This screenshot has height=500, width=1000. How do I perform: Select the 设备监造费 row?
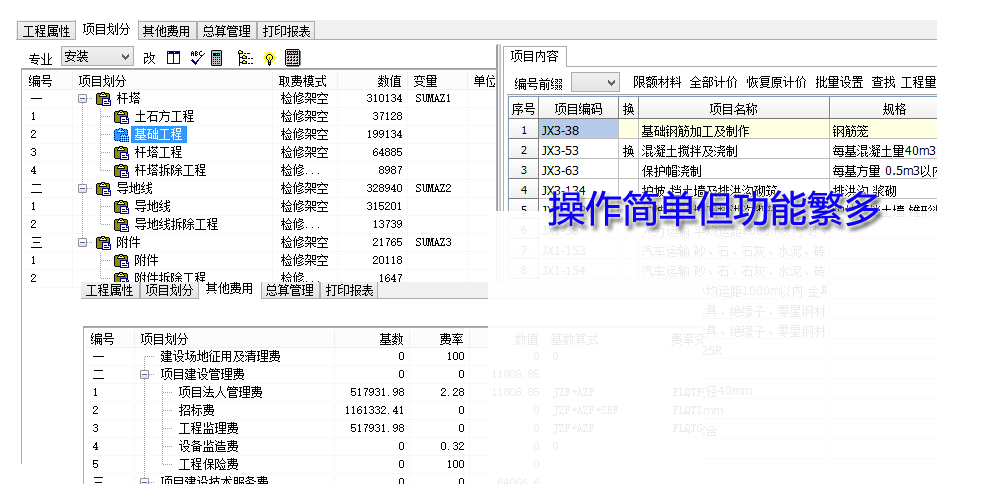[x=287, y=446]
